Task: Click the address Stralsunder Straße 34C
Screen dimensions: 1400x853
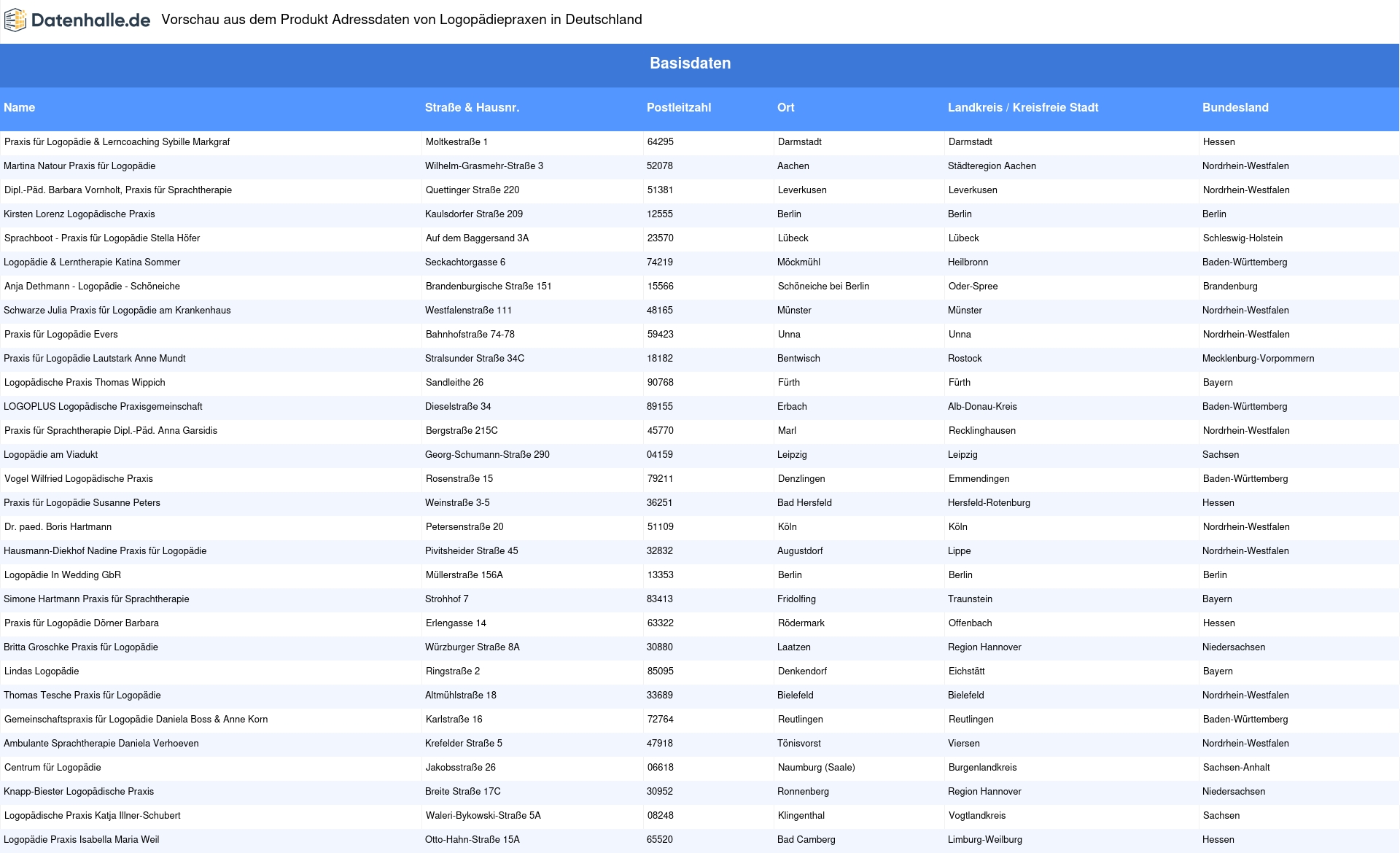Action: pos(475,359)
